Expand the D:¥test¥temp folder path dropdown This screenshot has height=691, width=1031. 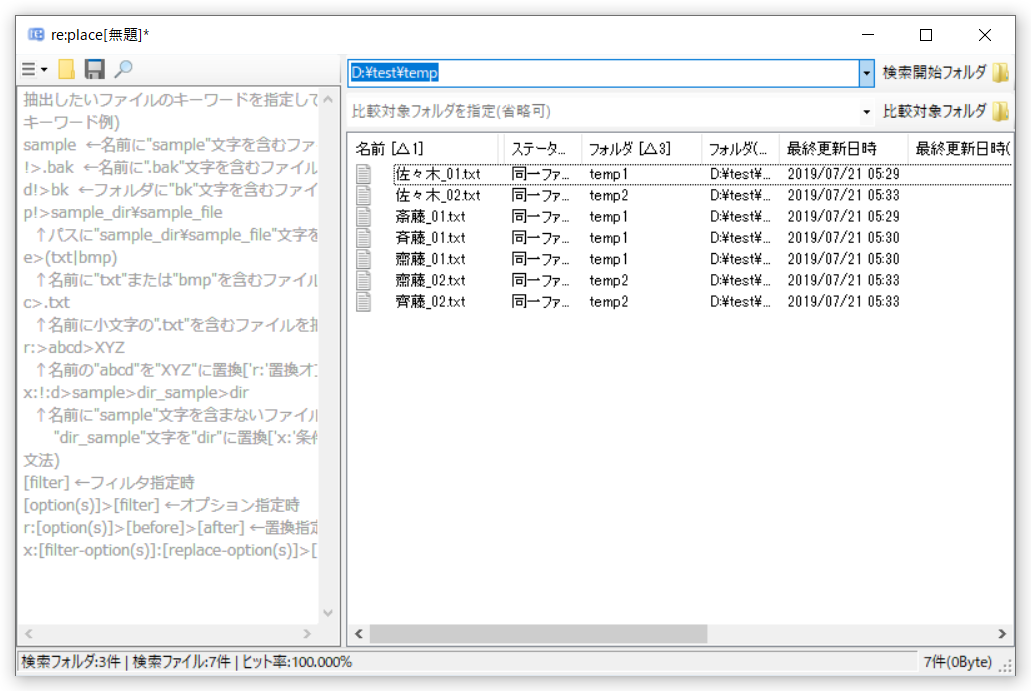[x=866, y=73]
